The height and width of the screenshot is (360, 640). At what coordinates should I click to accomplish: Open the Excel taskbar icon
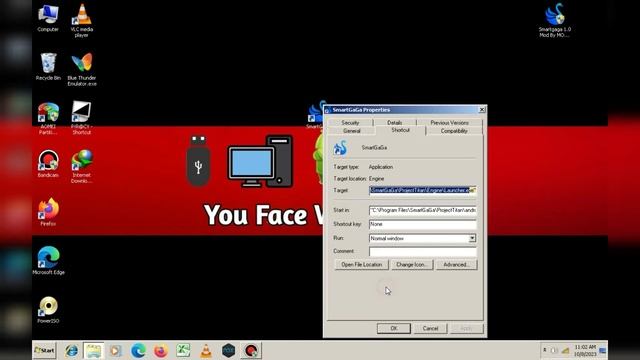[x=183, y=351]
